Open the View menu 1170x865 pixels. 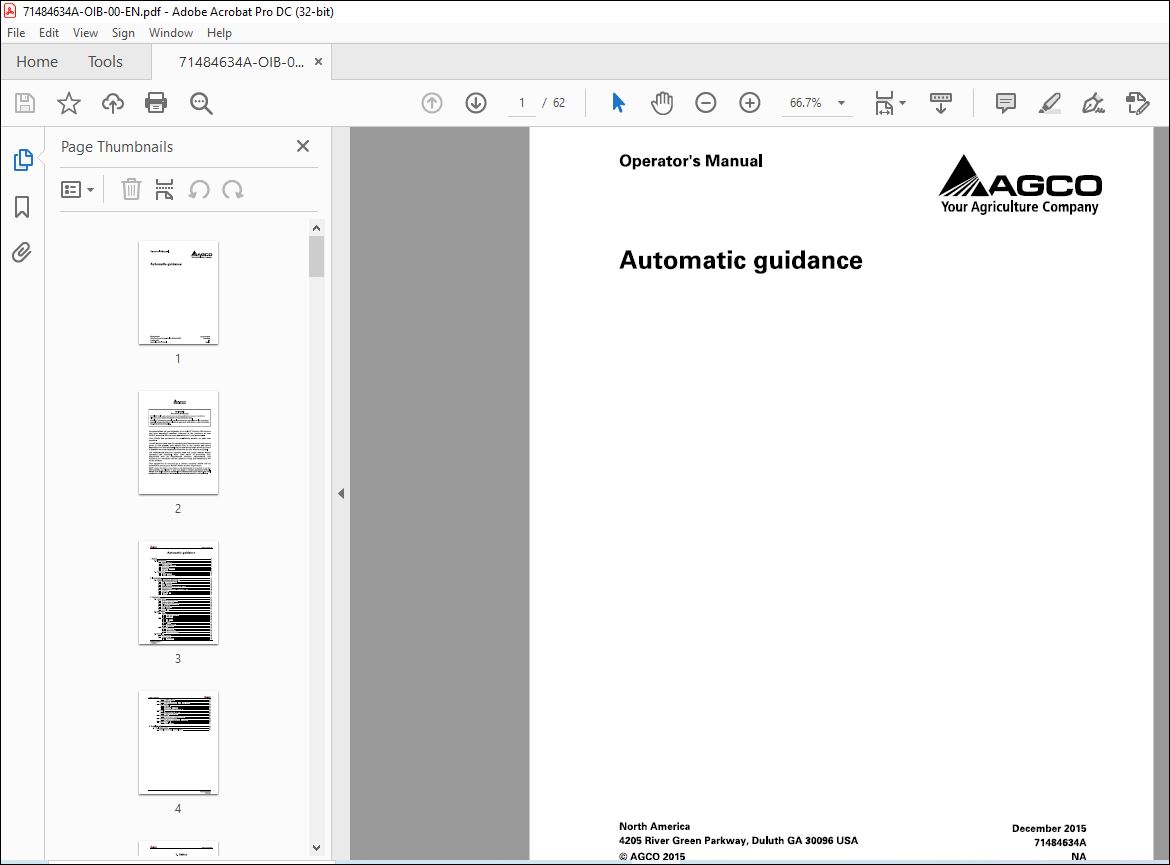coord(85,33)
